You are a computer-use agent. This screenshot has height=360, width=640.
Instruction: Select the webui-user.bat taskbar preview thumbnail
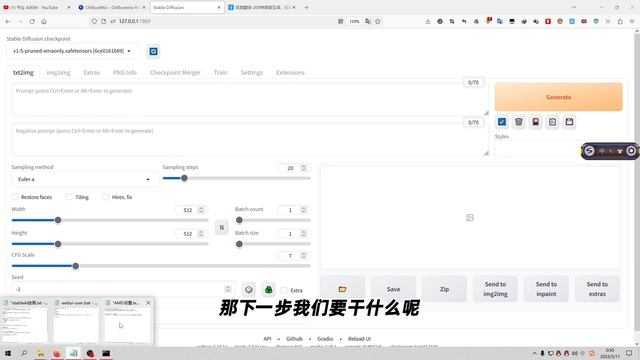coord(76,321)
